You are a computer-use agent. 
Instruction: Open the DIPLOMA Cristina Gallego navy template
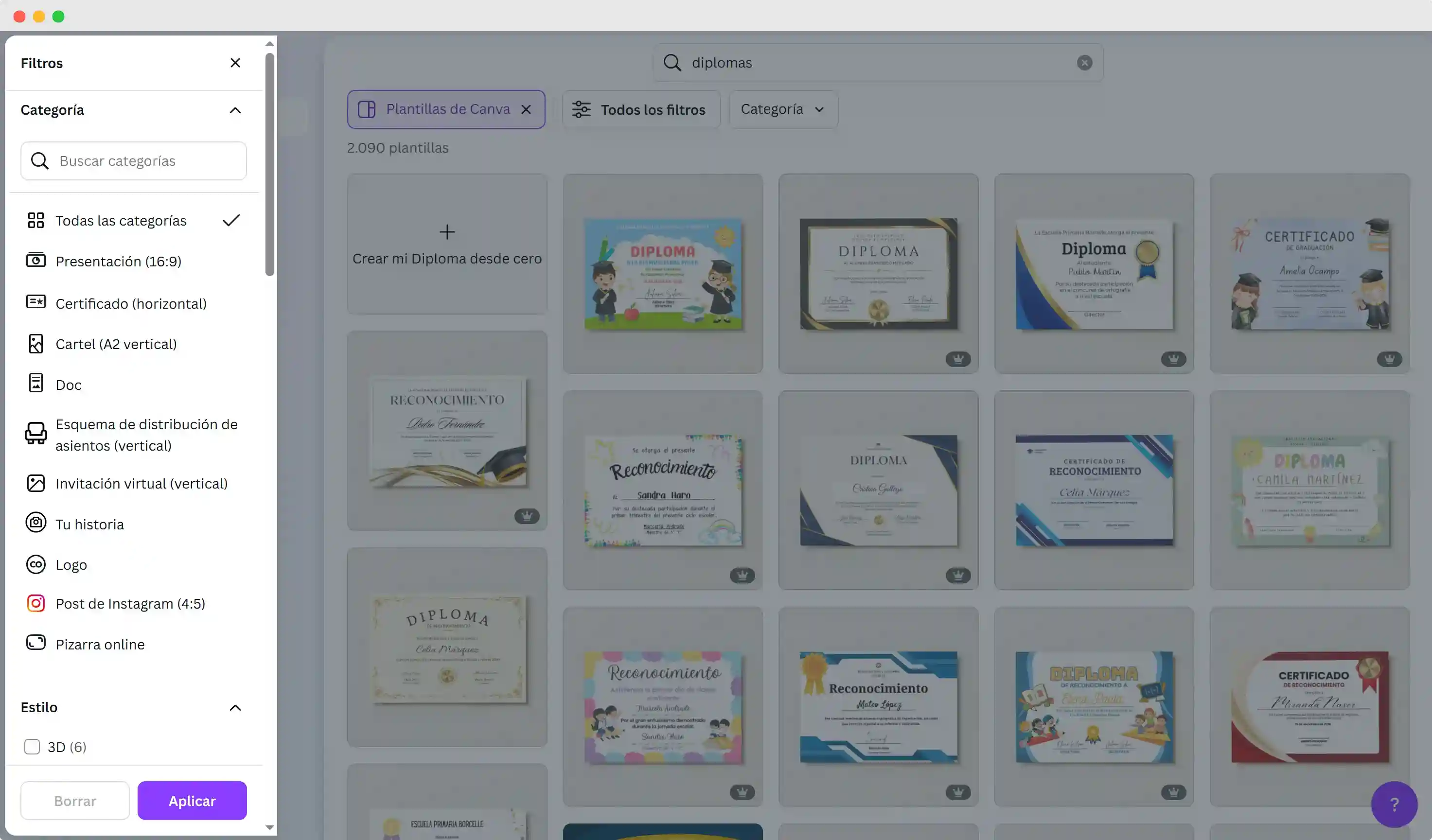point(878,490)
